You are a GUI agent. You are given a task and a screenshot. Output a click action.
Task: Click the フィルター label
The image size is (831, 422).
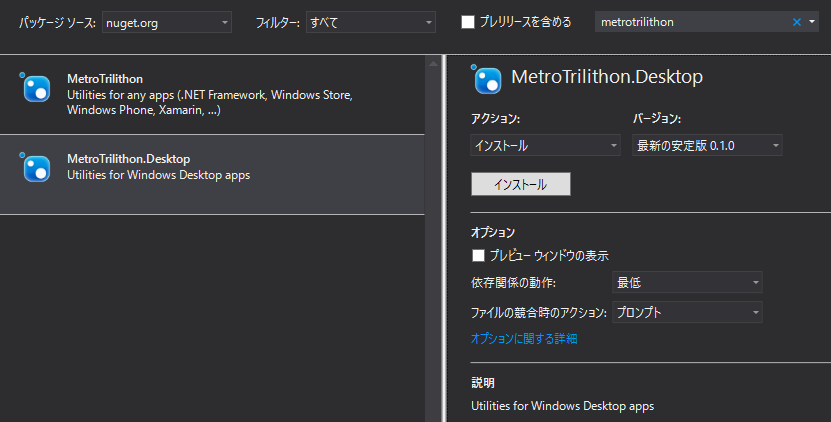pyautogui.click(x=277, y=23)
